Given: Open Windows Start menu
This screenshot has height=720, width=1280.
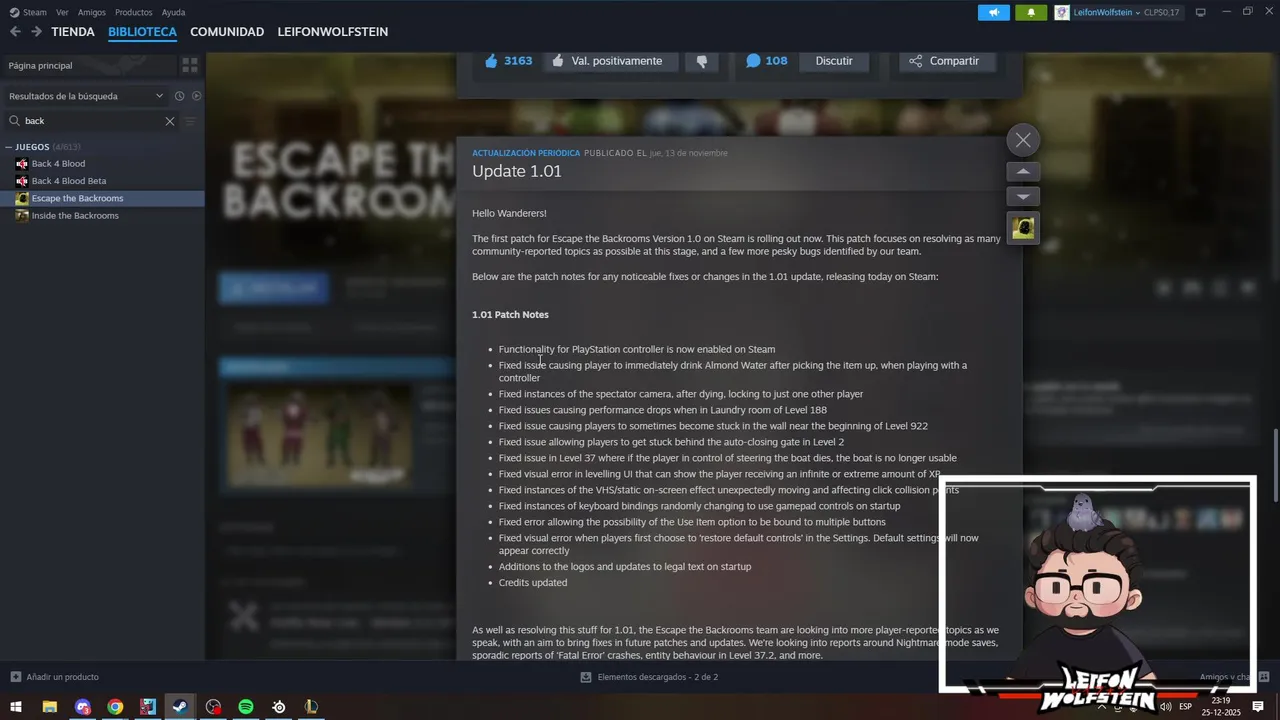Looking at the screenshot, I should pyautogui.click(x=16, y=707).
